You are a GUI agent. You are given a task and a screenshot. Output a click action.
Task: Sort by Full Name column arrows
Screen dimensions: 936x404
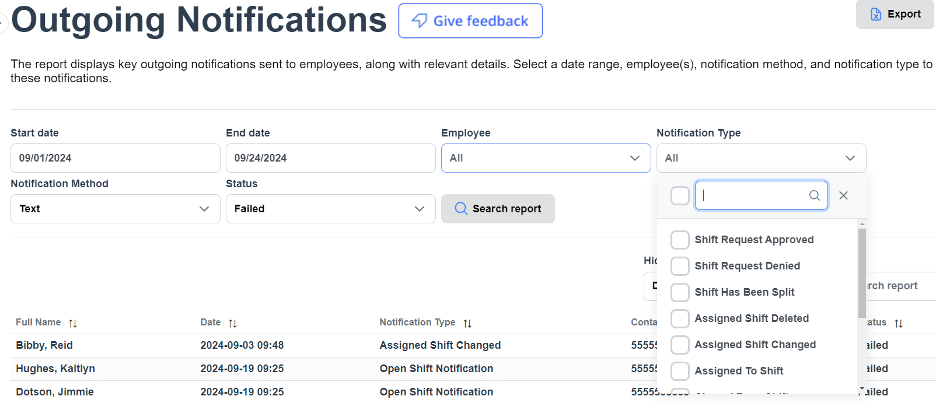[x=72, y=323]
